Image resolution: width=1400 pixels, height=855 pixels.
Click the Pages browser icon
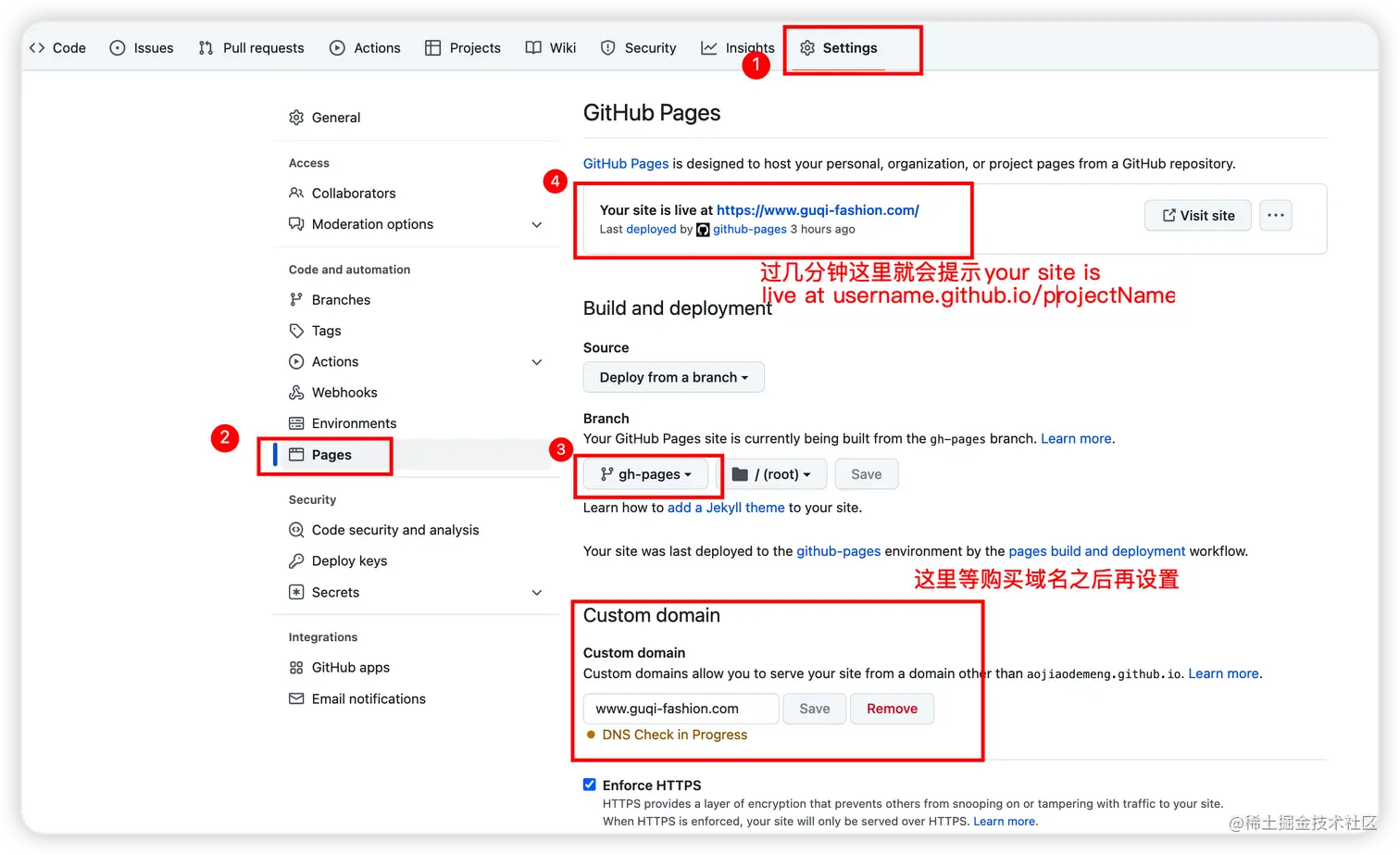[296, 455]
